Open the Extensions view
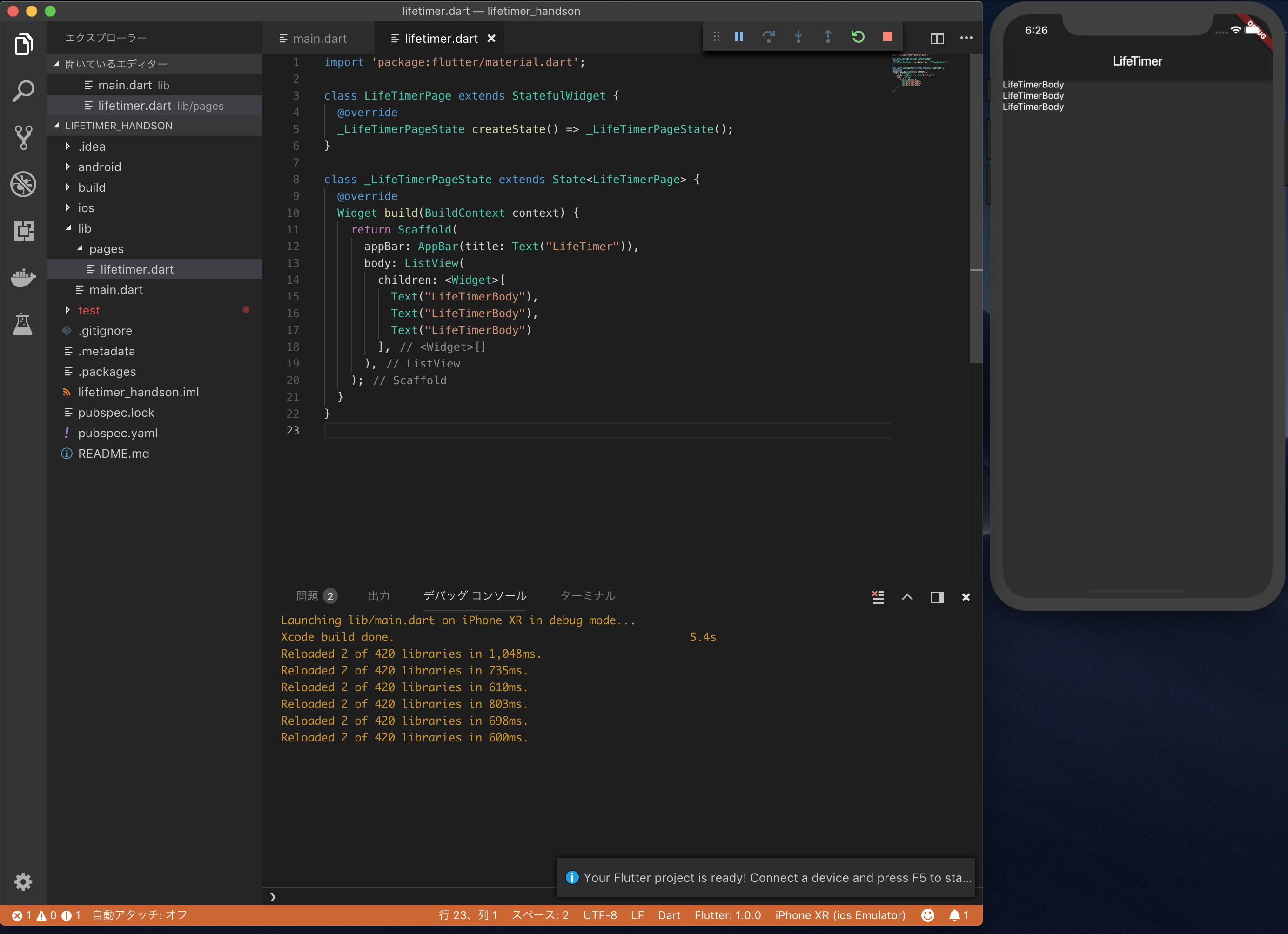This screenshot has height=934, width=1288. pos(23,231)
